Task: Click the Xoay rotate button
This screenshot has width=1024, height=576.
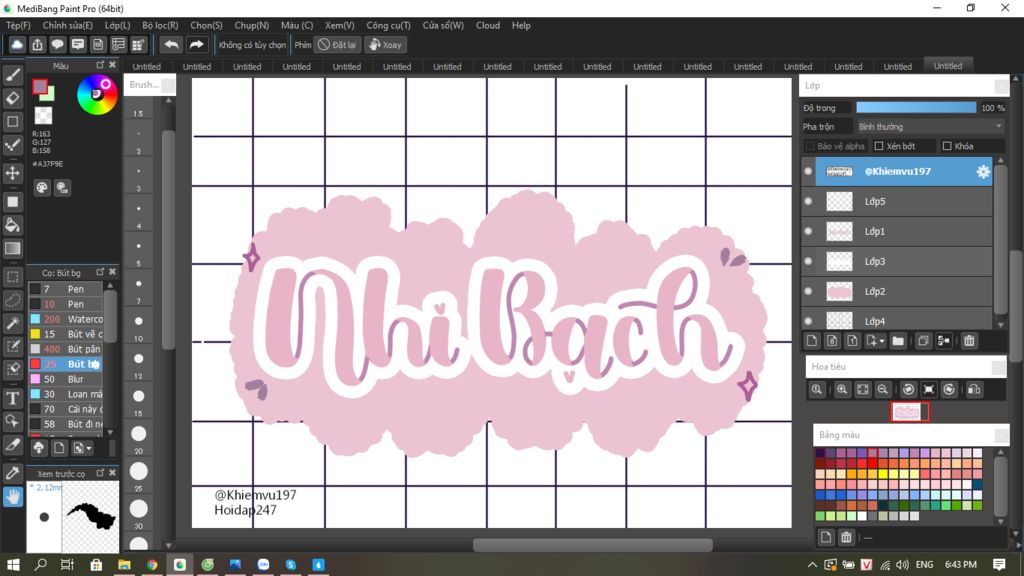Action: [385, 44]
